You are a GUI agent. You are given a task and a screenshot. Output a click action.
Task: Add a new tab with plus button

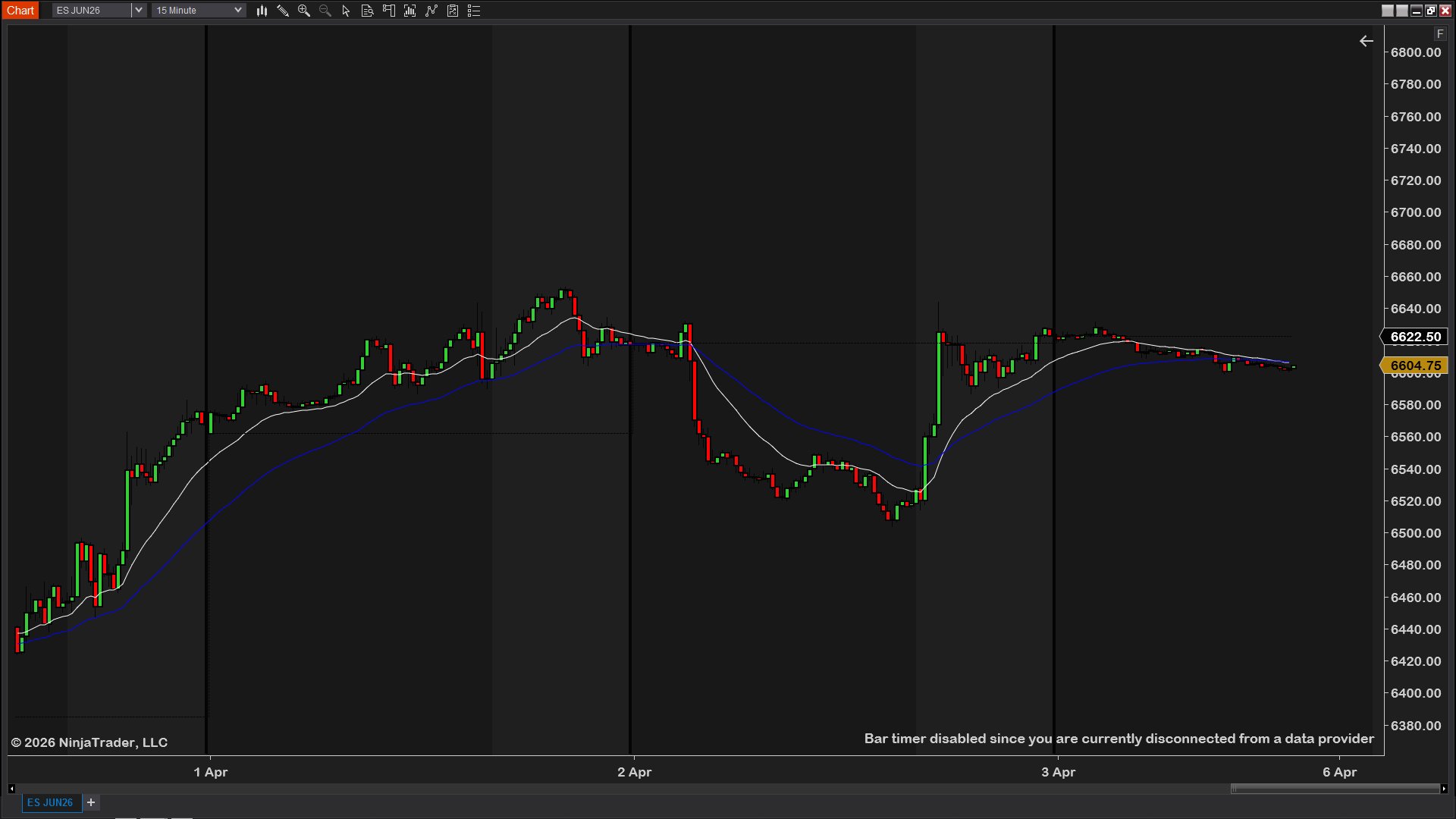pos(91,802)
